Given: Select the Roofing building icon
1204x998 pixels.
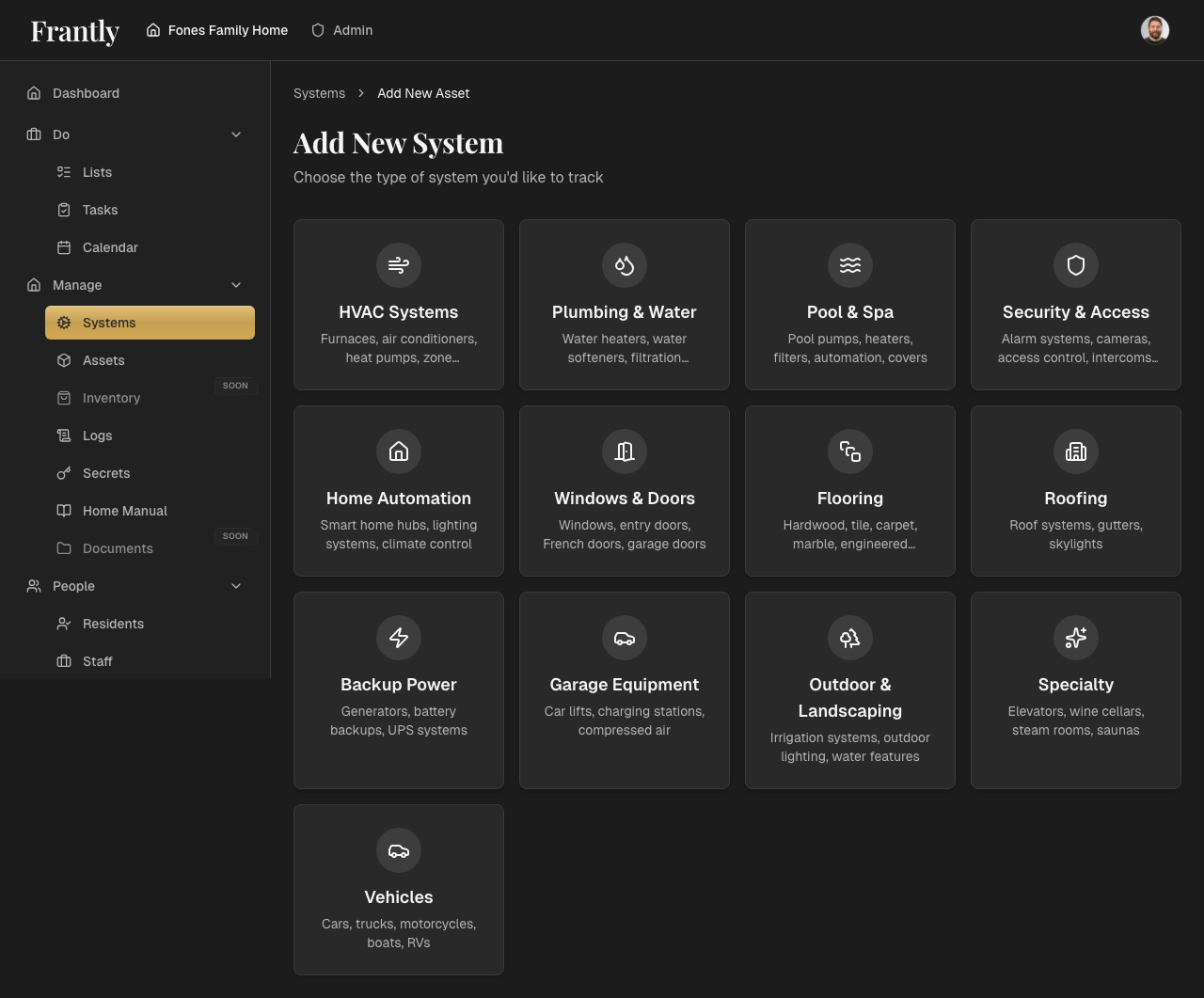Looking at the screenshot, I should pyautogui.click(x=1075, y=451).
